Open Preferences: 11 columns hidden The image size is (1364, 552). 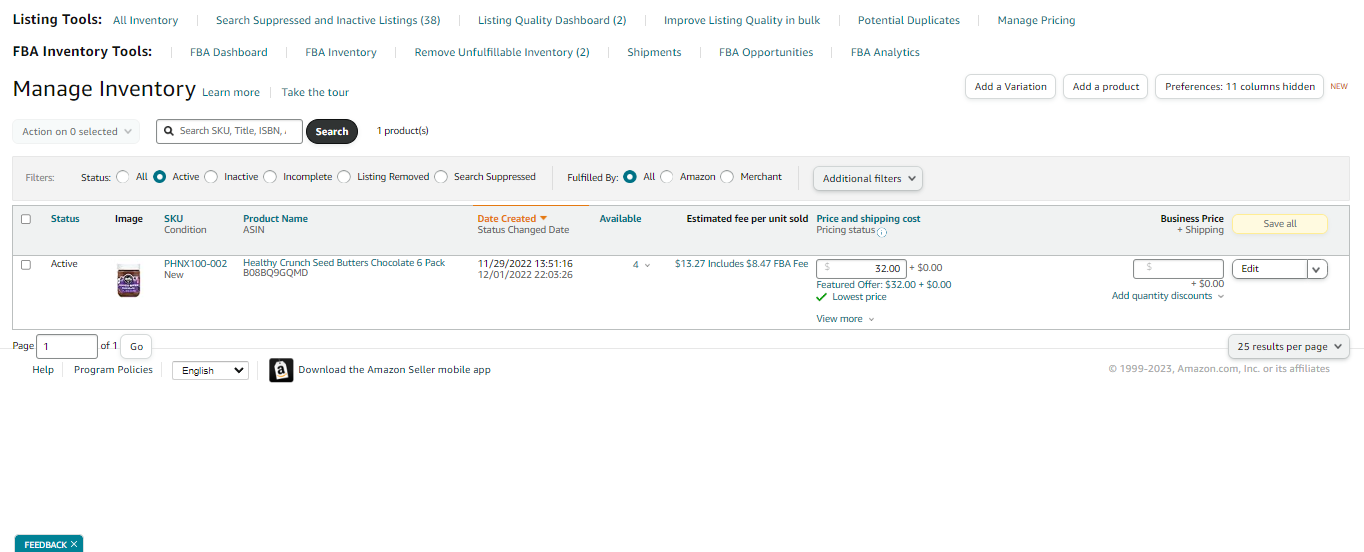(x=1240, y=87)
